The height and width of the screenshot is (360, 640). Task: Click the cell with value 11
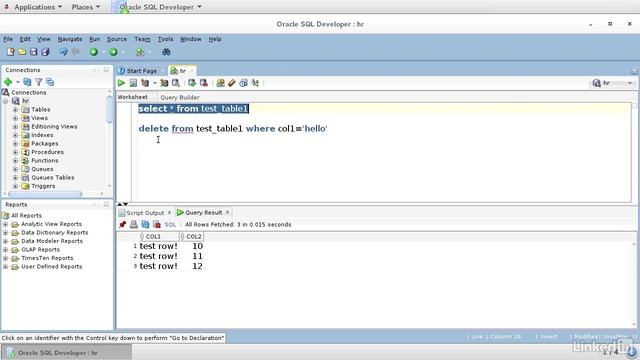click(197, 256)
